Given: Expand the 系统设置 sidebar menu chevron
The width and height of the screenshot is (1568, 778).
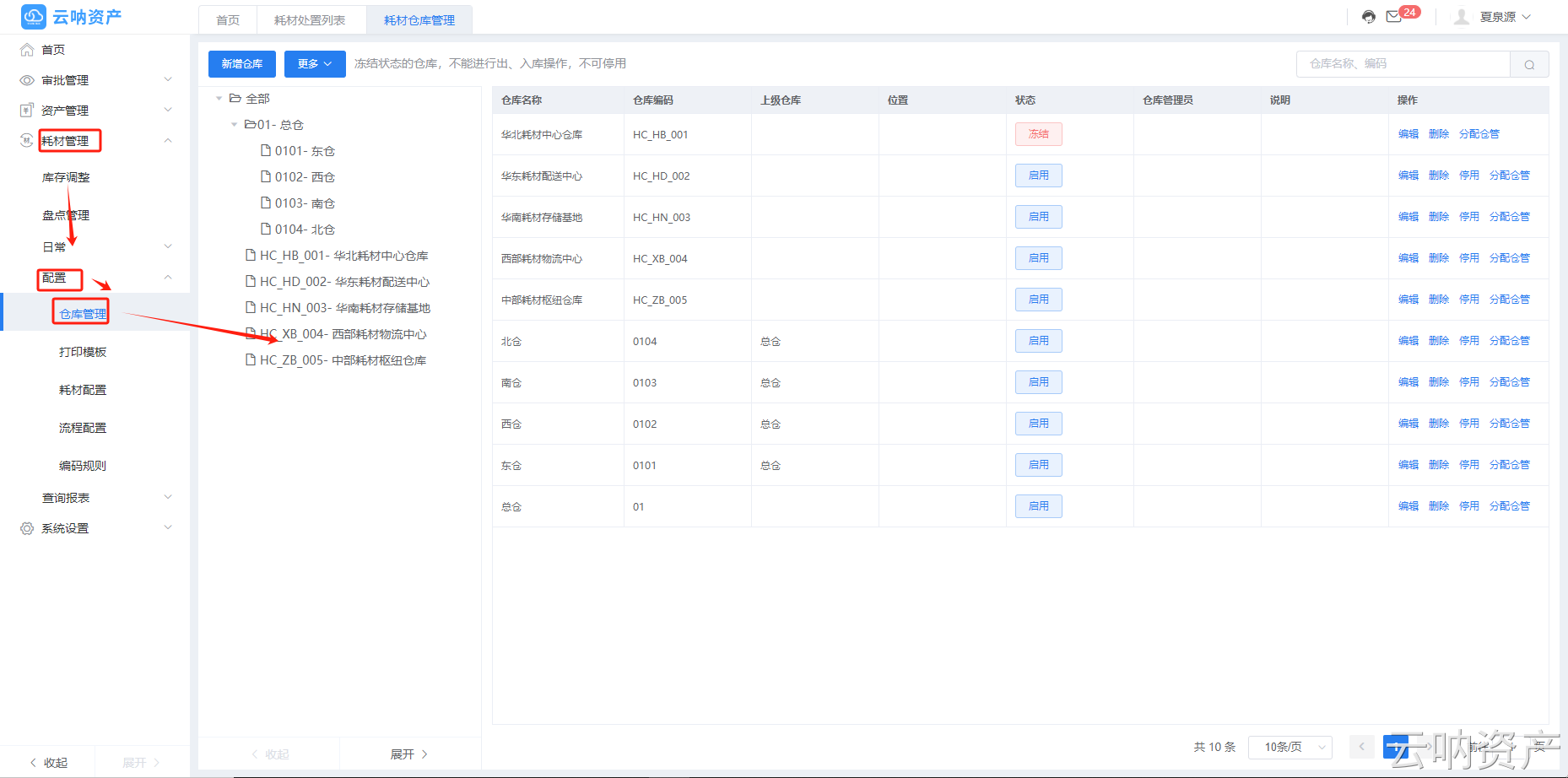Looking at the screenshot, I should (x=168, y=528).
